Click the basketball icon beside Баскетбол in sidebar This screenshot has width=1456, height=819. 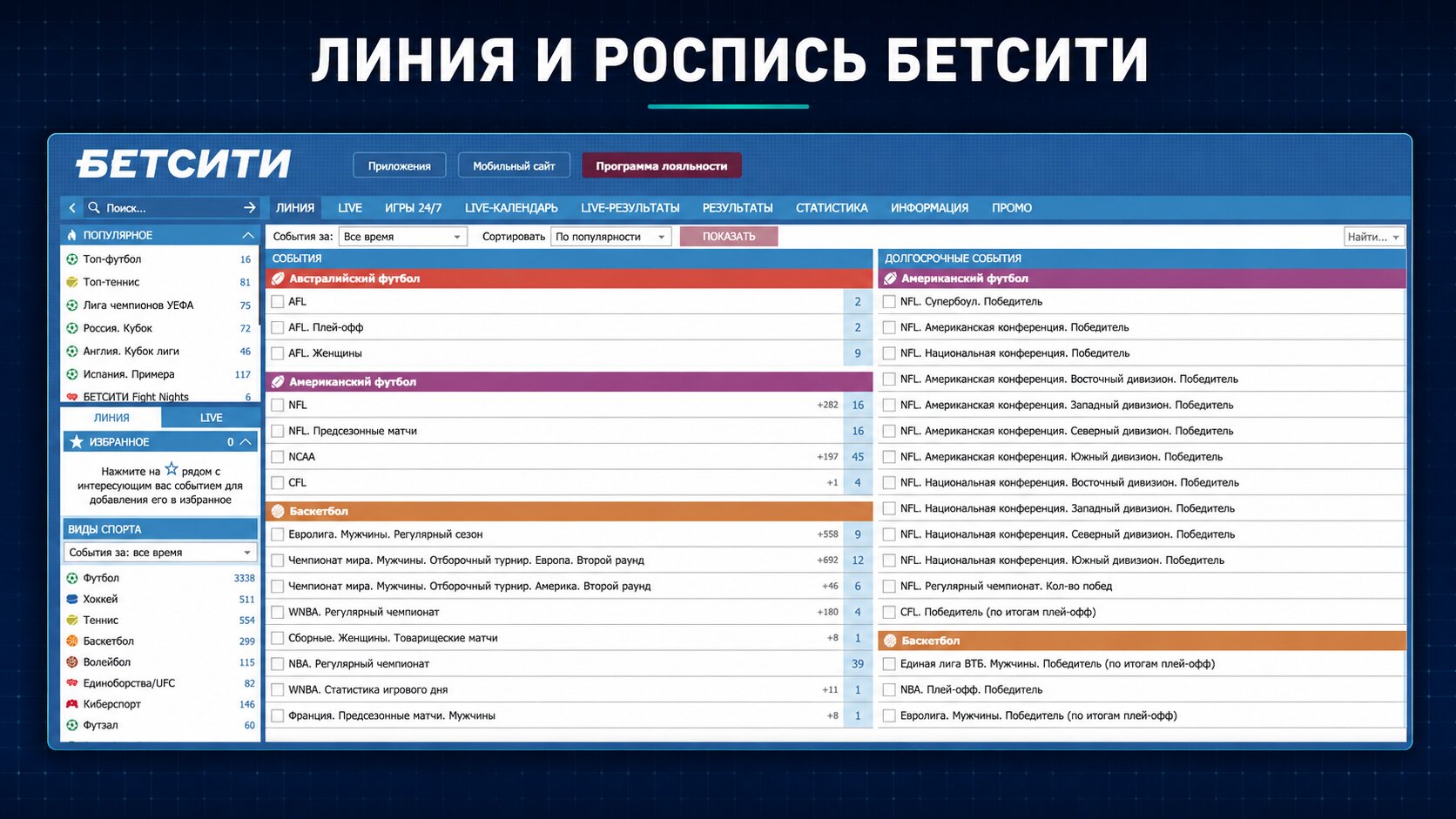click(x=72, y=641)
